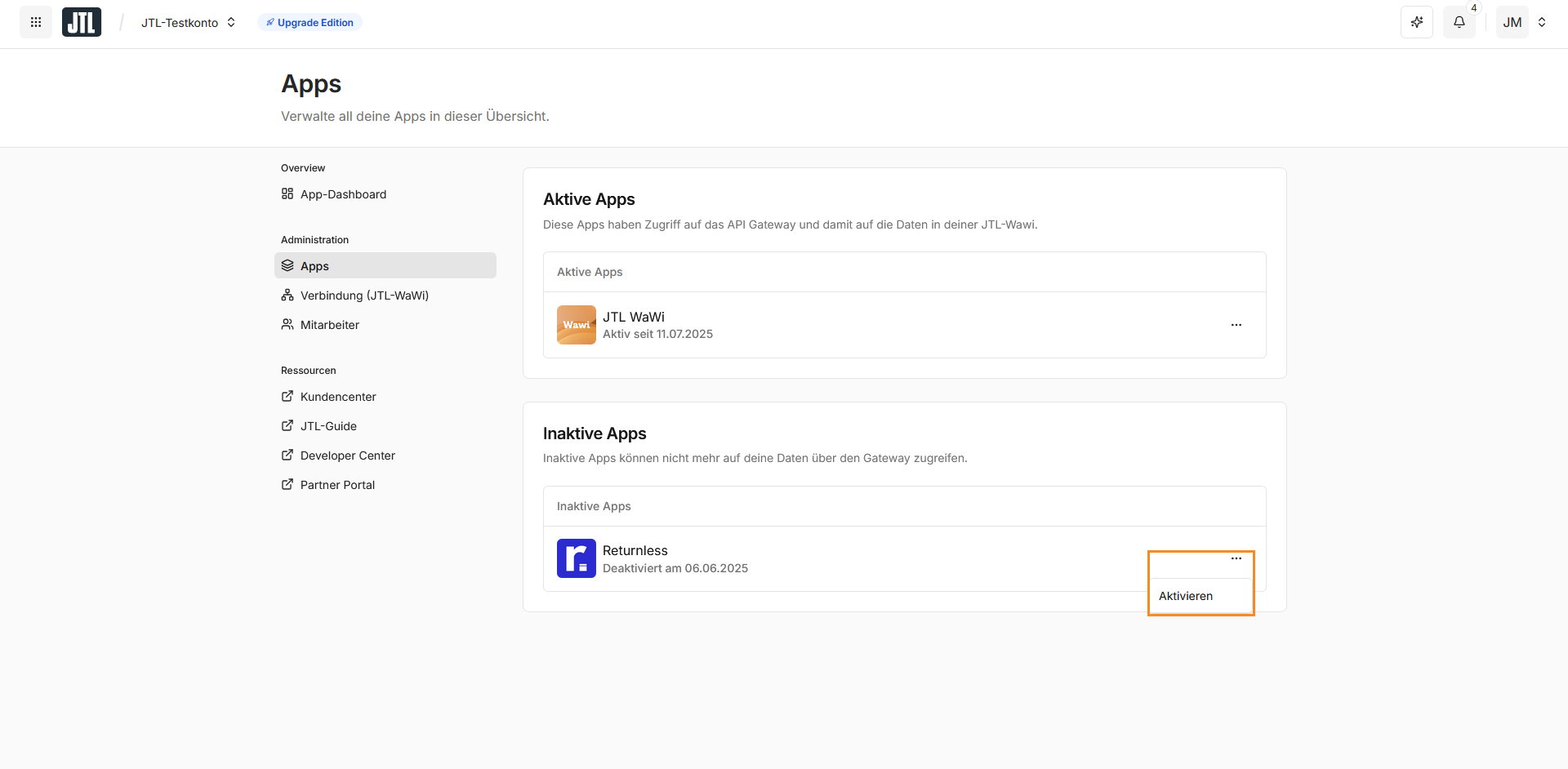Click the JTL-Guide external link icon
1568x769 pixels.
click(x=287, y=425)
